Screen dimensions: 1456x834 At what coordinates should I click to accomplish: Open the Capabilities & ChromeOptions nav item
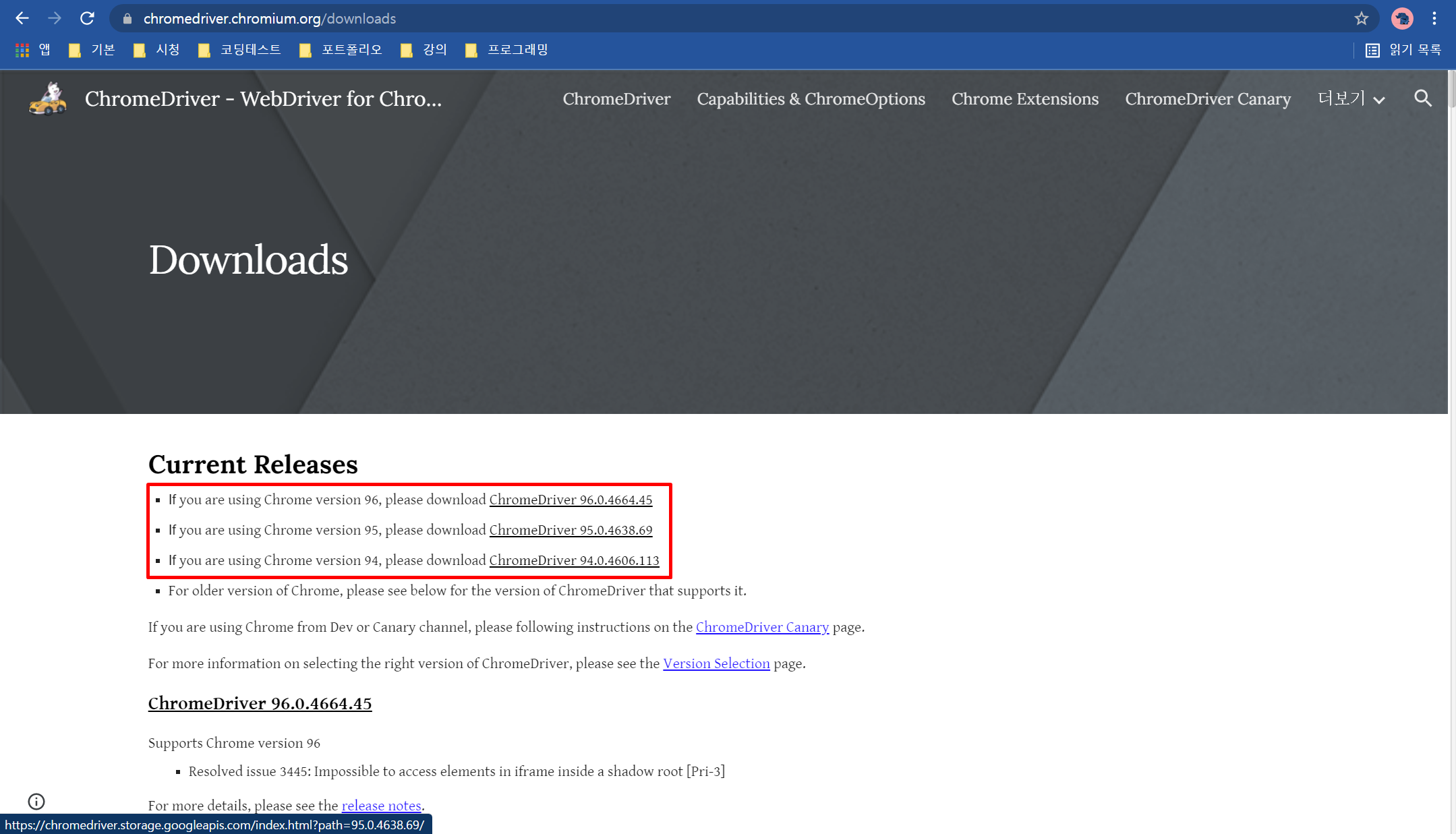click(x=811, y=98)
